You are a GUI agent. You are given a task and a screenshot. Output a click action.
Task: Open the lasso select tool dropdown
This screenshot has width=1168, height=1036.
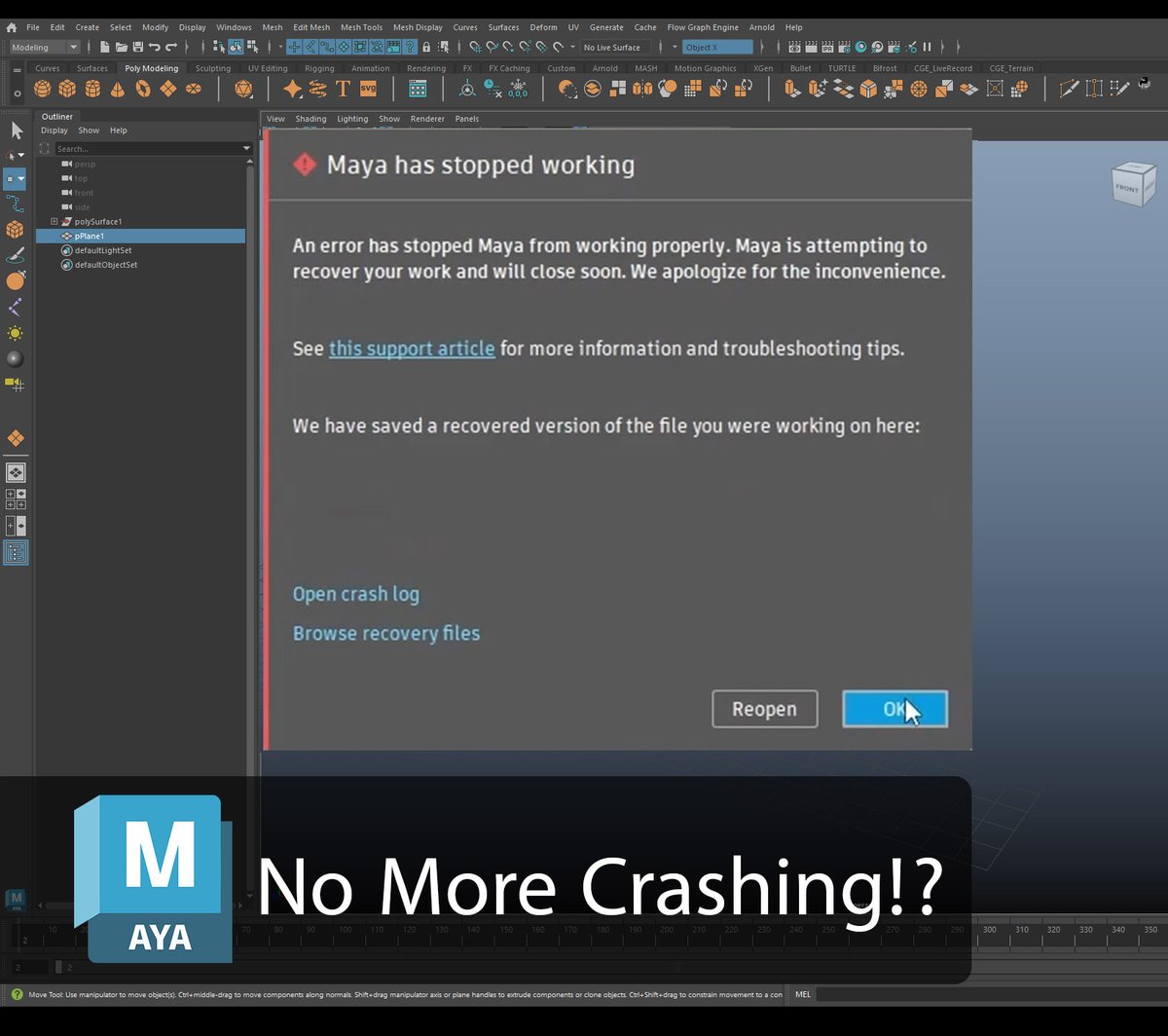(x=21, y=155)
